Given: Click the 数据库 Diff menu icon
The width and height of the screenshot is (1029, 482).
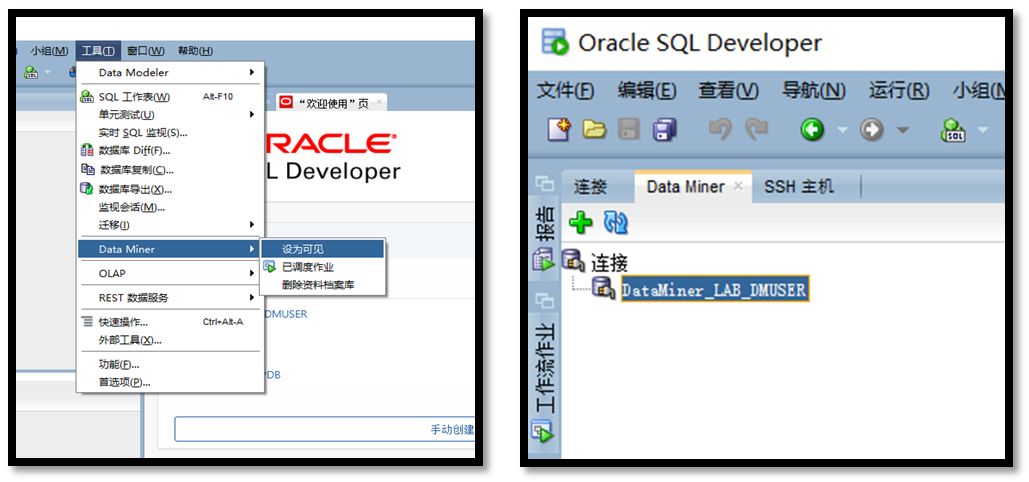Looking at the screenshot, I should point(87,150).
